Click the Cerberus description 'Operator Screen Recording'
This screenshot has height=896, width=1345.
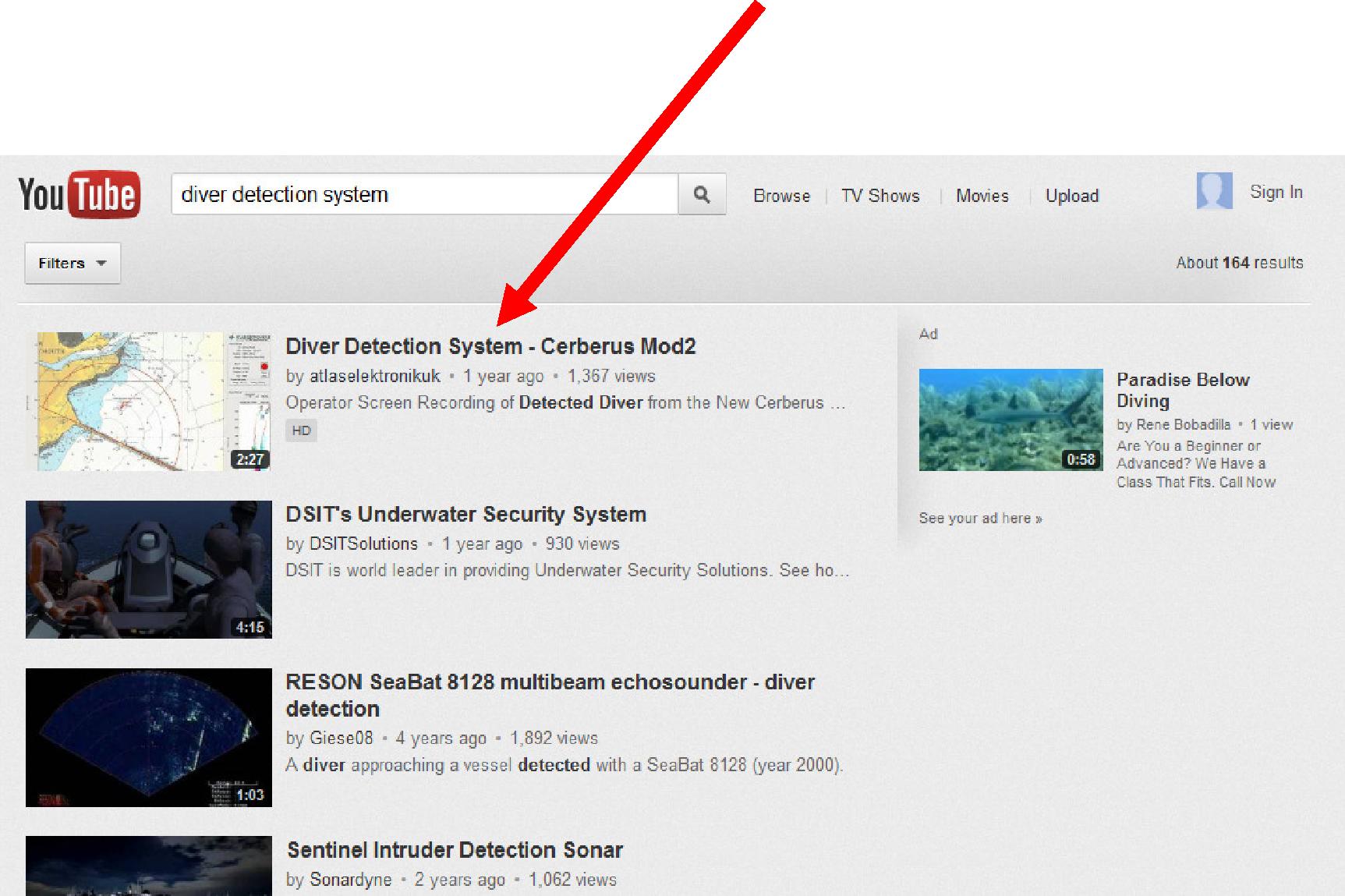click(x=565, y=402)
